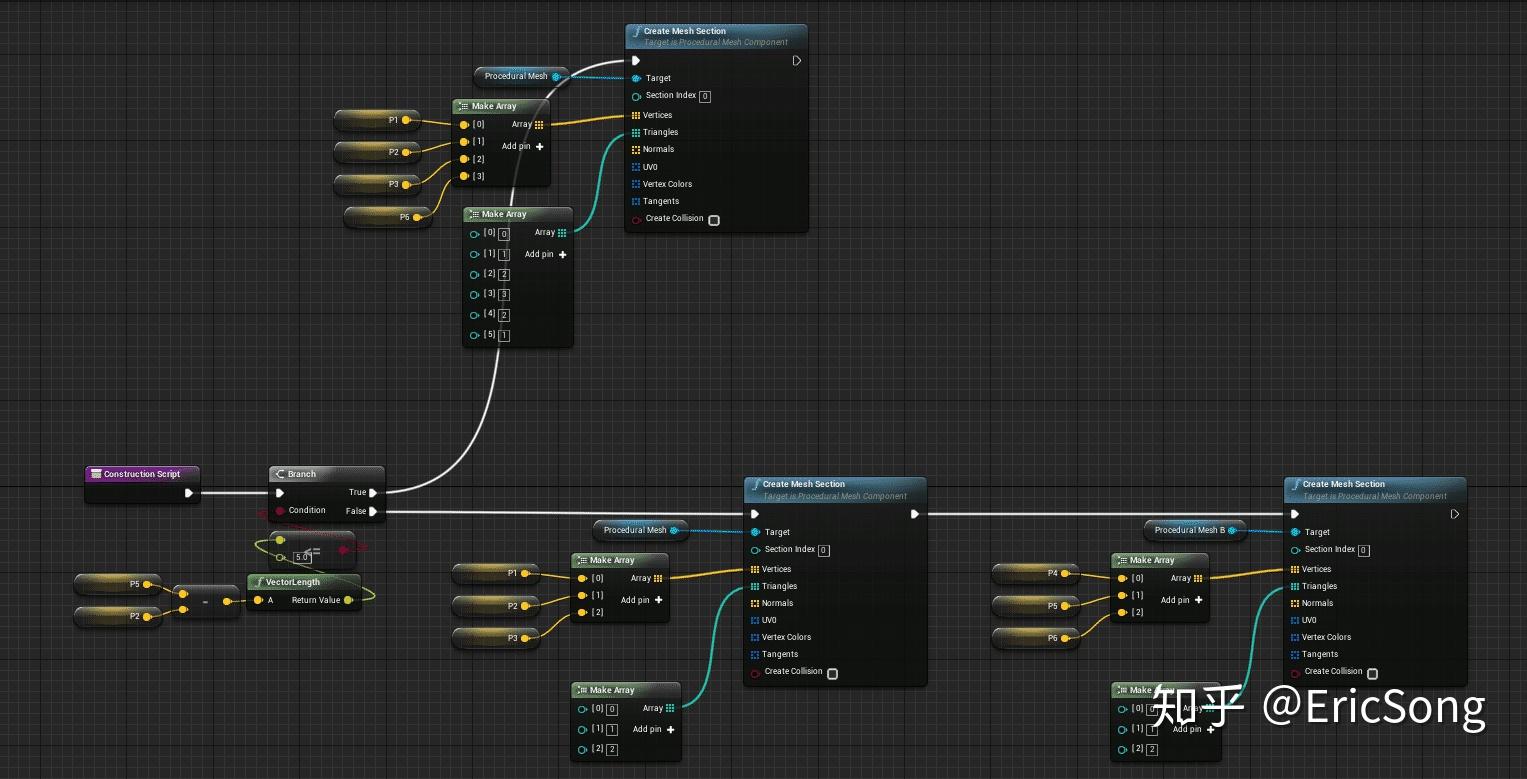Select the Vertices array pin on top Create Mesh Section
Image resolution: width=1527 pixels, height=779 pixels.
point(637,115)
